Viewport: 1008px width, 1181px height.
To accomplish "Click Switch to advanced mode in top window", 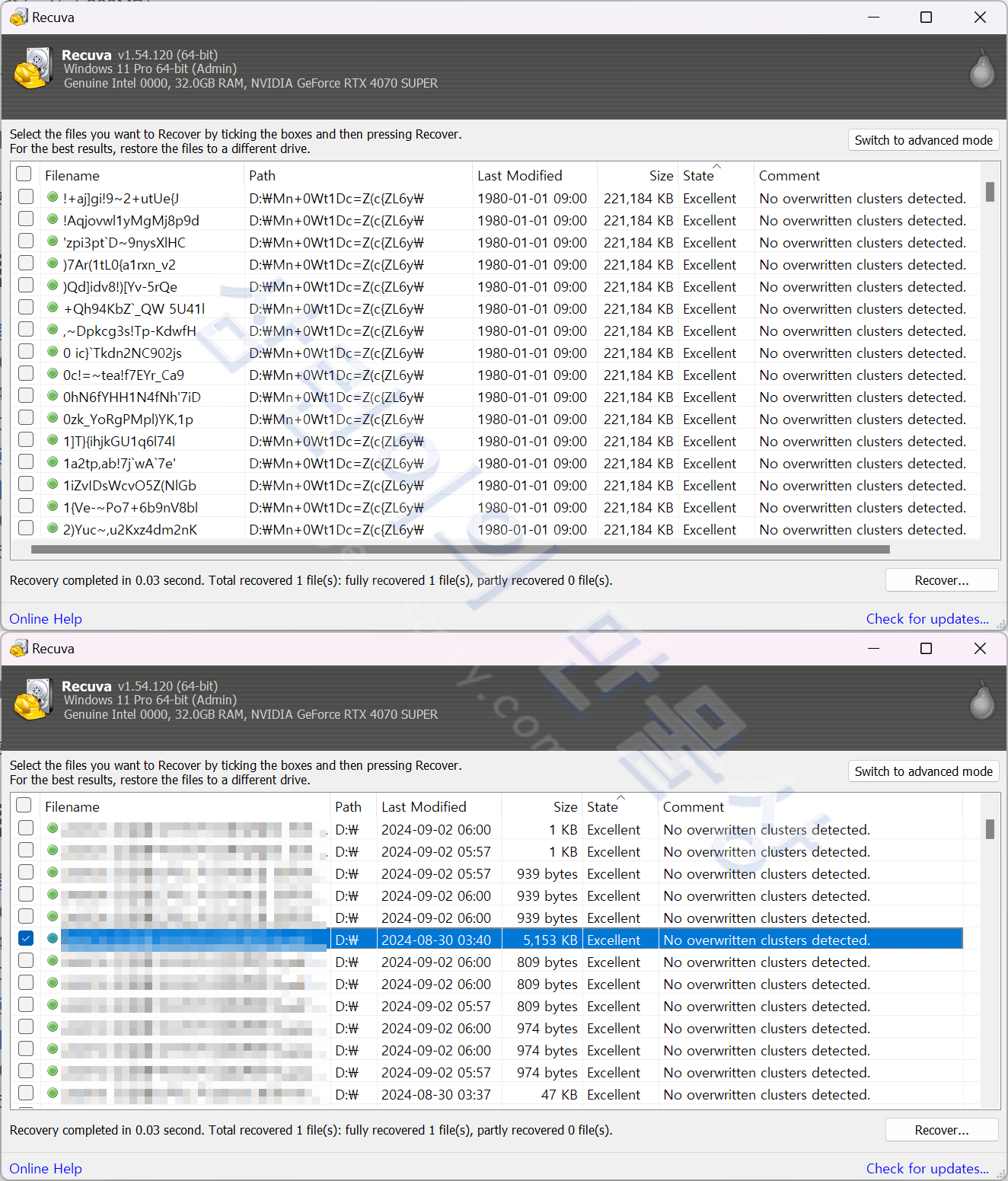I will click(x=923, y=140).
